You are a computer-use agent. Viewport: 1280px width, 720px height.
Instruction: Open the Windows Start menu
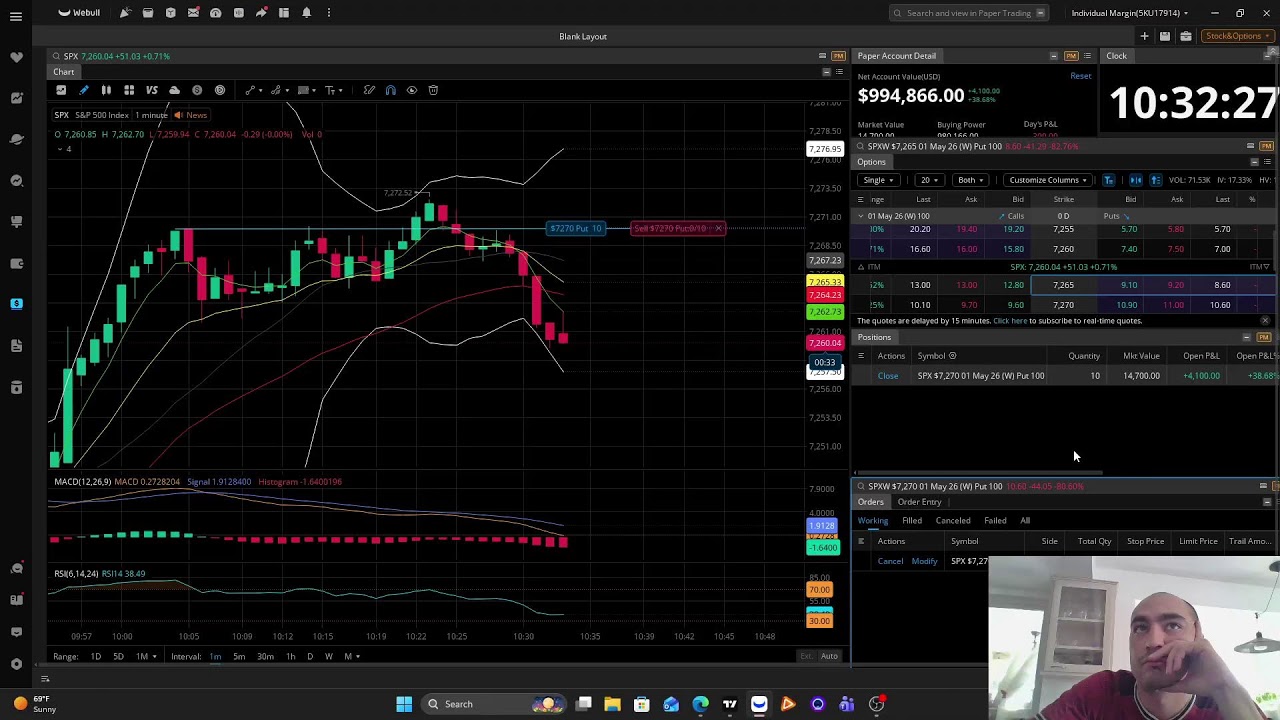click(404, 704)
